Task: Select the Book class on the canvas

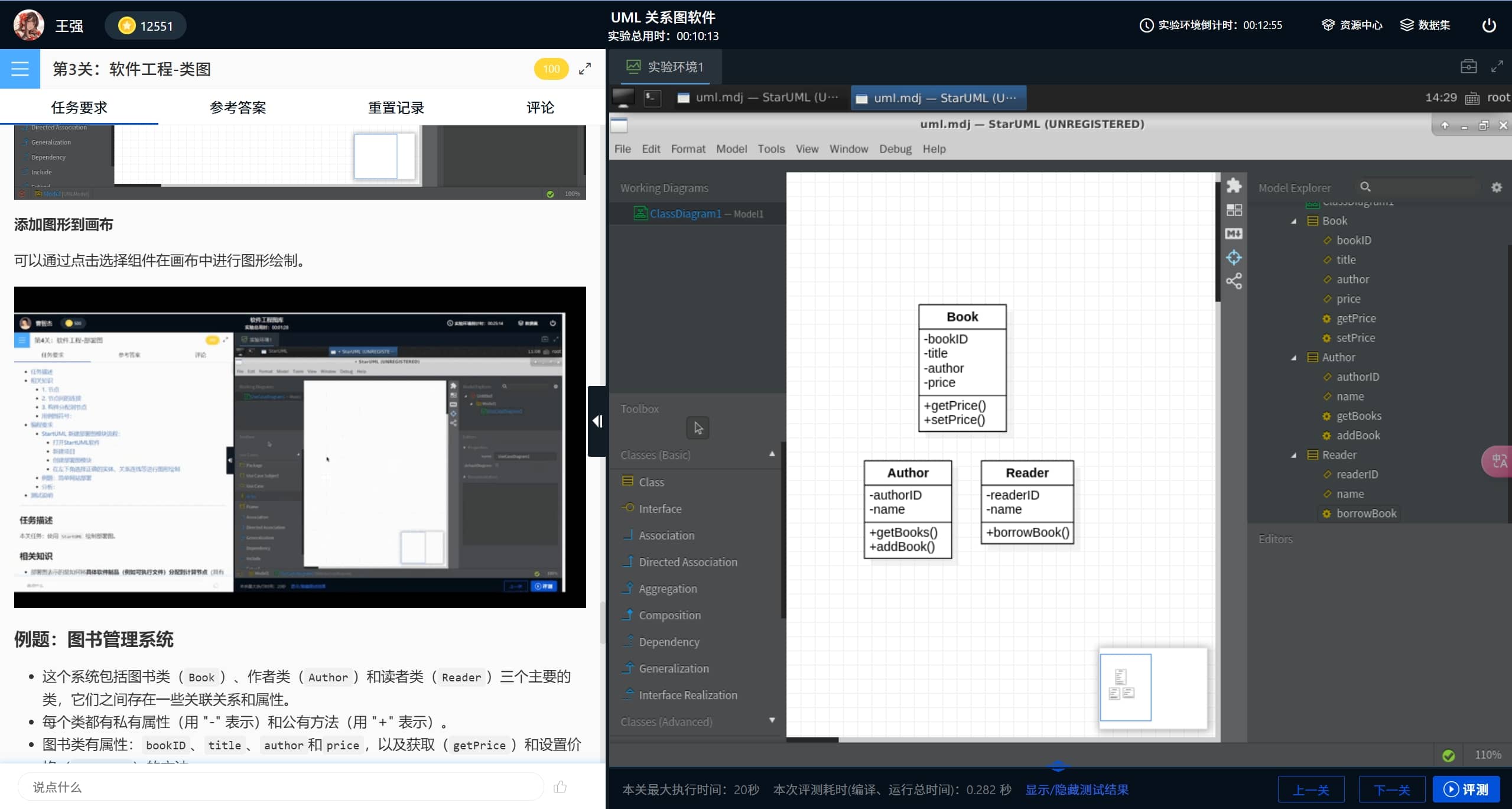Action: pos(962,368)
